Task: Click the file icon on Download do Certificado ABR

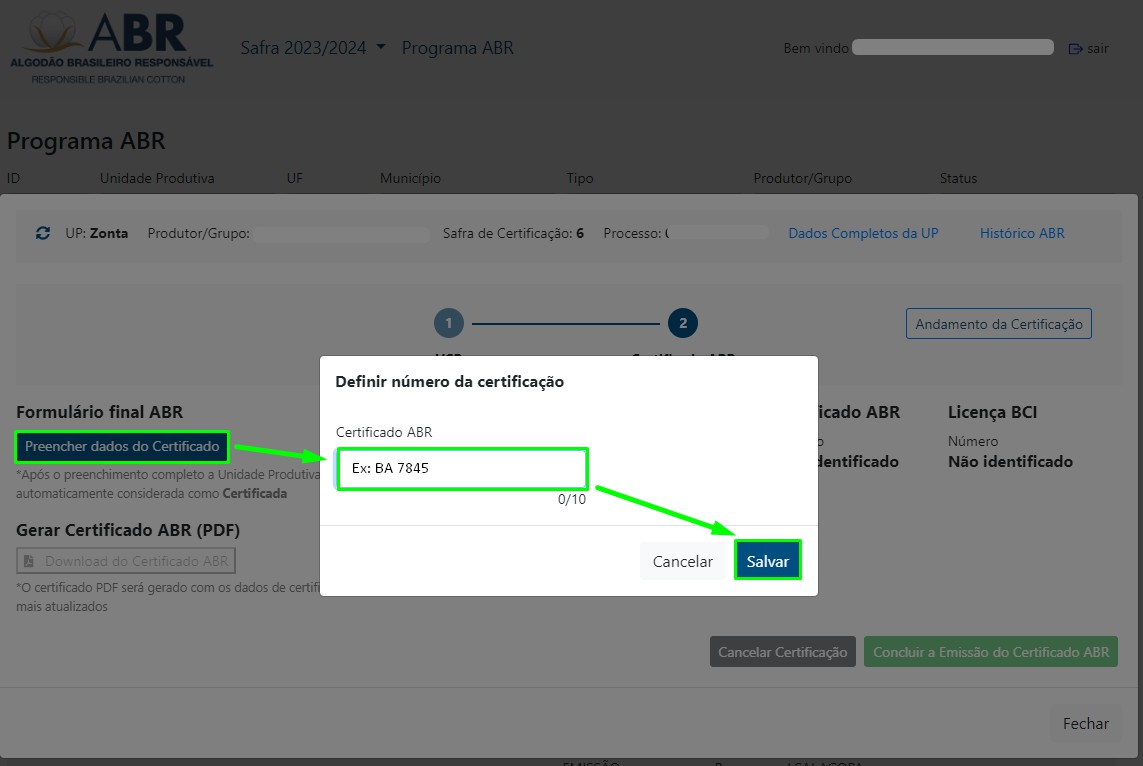Action: point(30,561)
